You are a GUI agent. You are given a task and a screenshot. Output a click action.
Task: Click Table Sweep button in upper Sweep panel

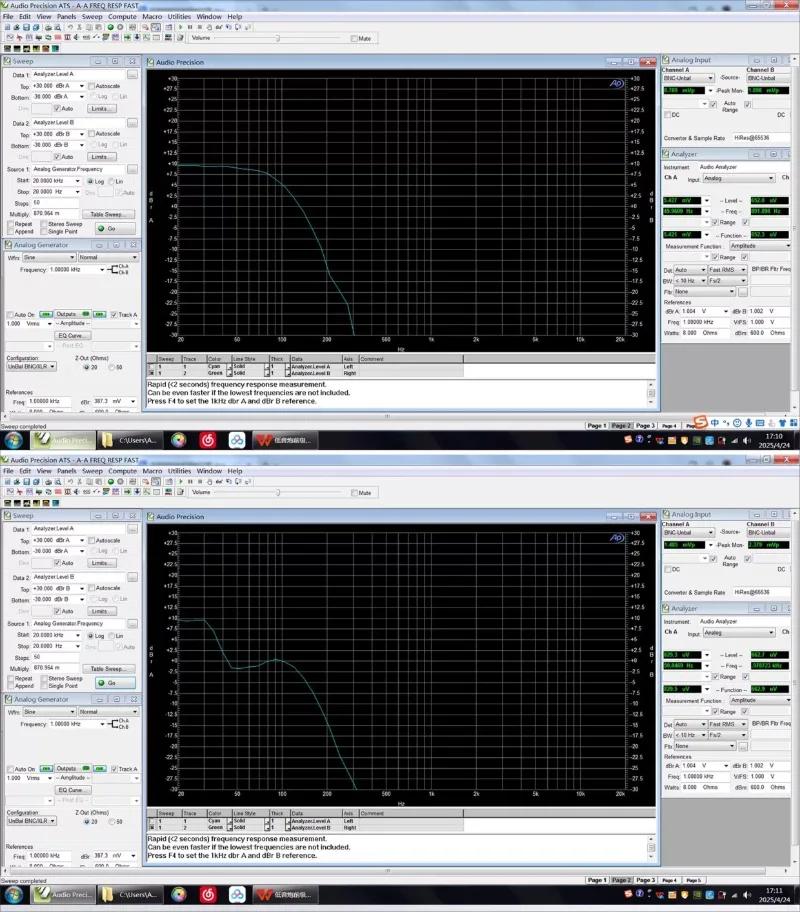click(x=106, y=214)
